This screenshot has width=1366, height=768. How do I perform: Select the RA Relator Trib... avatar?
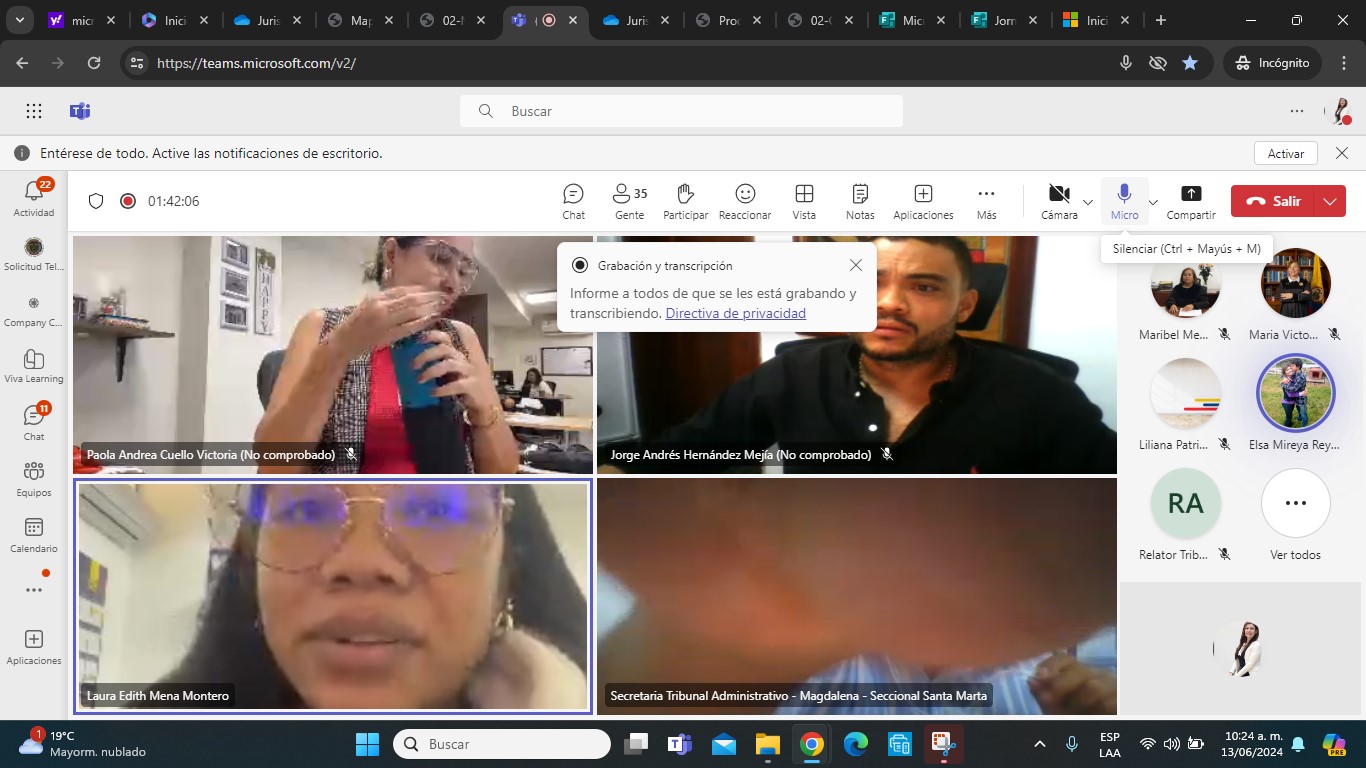(x=1185, y=503)
